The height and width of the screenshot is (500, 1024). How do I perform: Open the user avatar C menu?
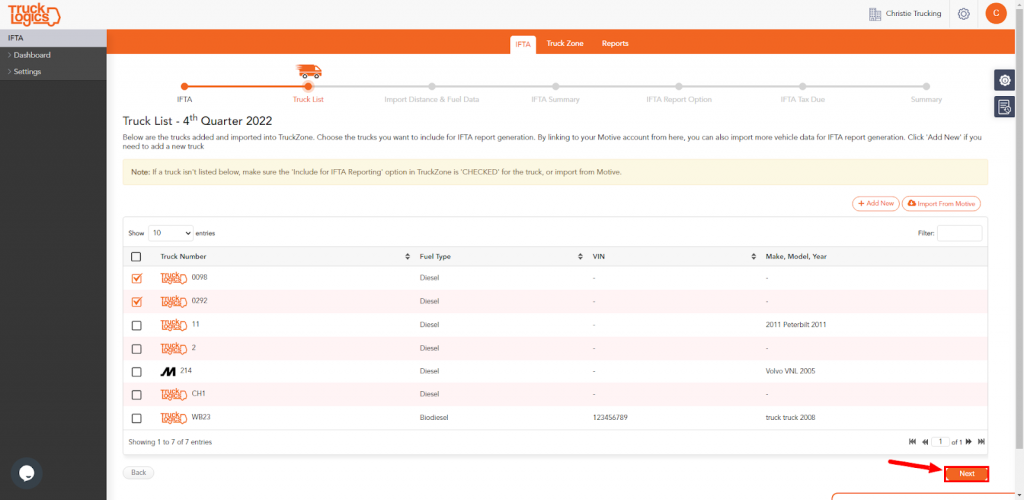pos(995,13)
